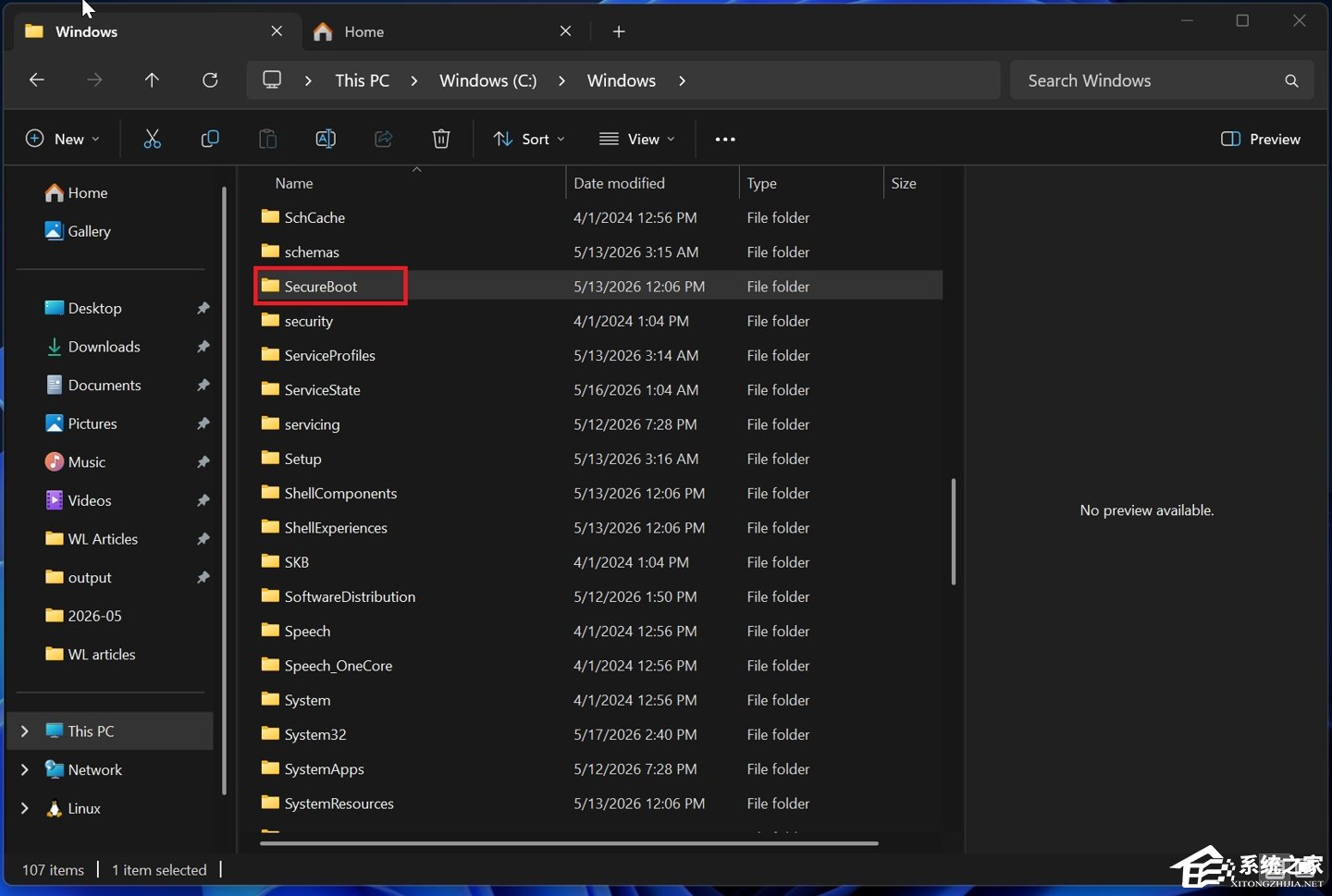The height and width of the screenshot is (896, 1332).
Task: Expand the Linux tree node
Action: [x=25, y=808]
